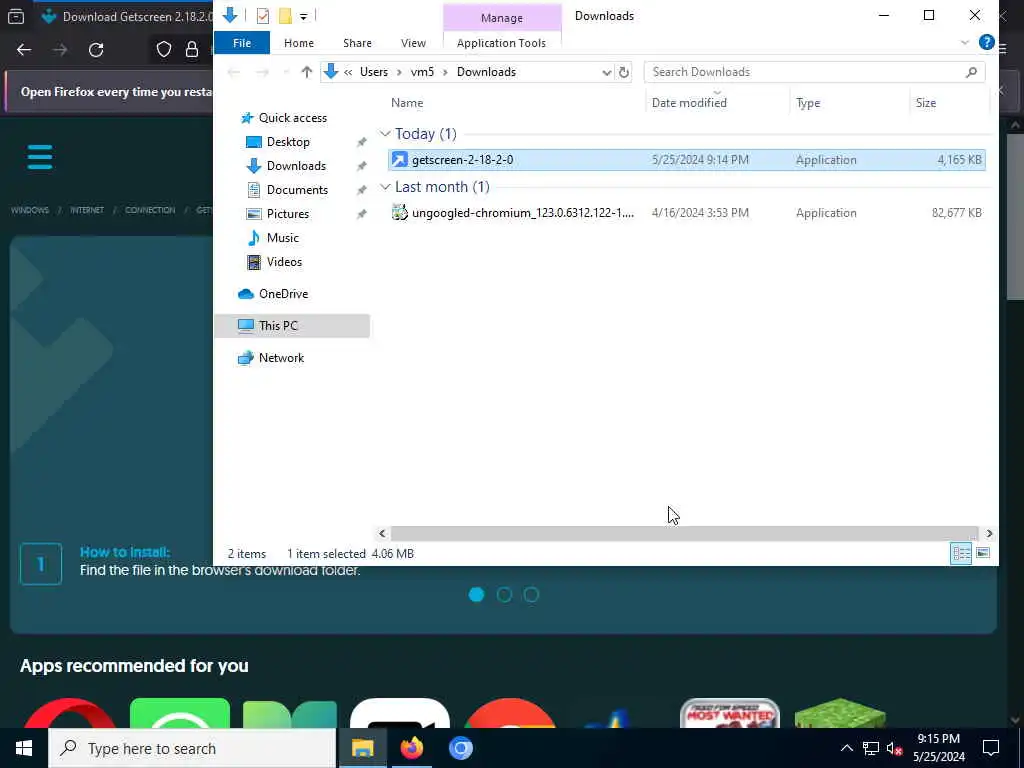Click the Explorer back arrow
This screenshot has height=768, width=1024.
pyautogui.click(x=233, y=72)
